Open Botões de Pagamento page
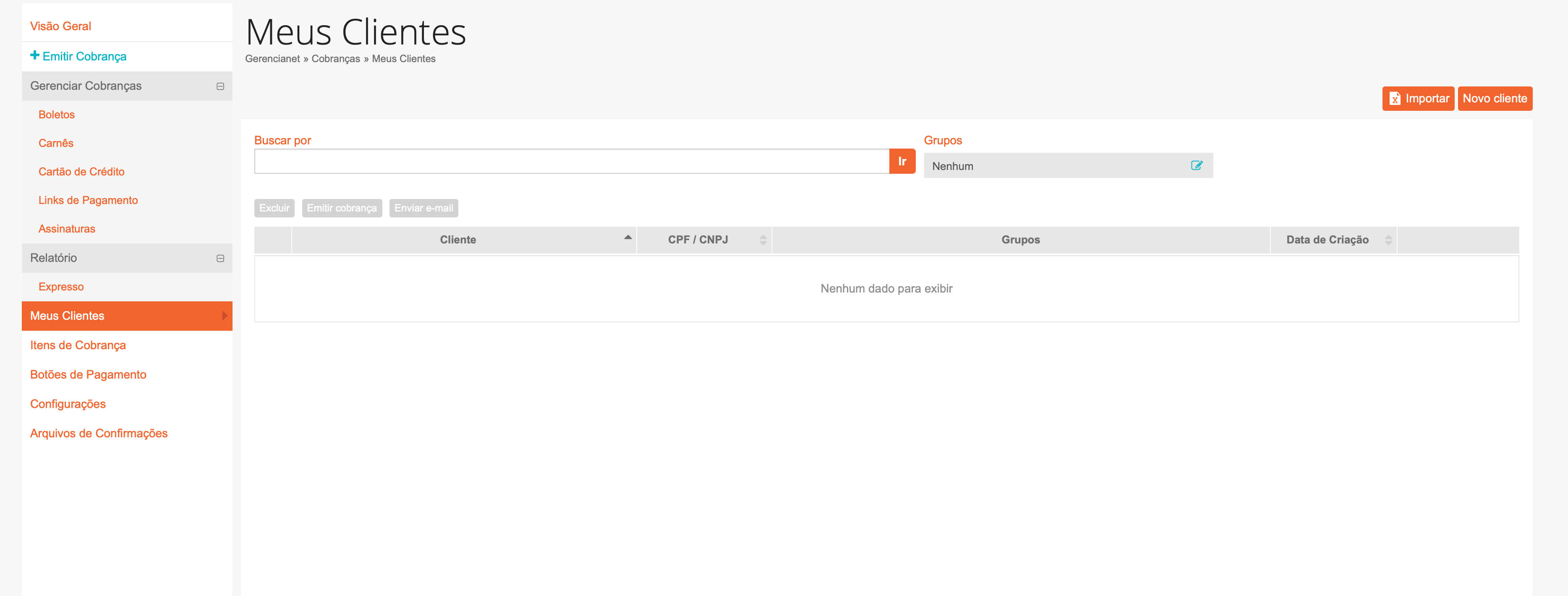The image size is (1568, 596). tap(88, 374)
